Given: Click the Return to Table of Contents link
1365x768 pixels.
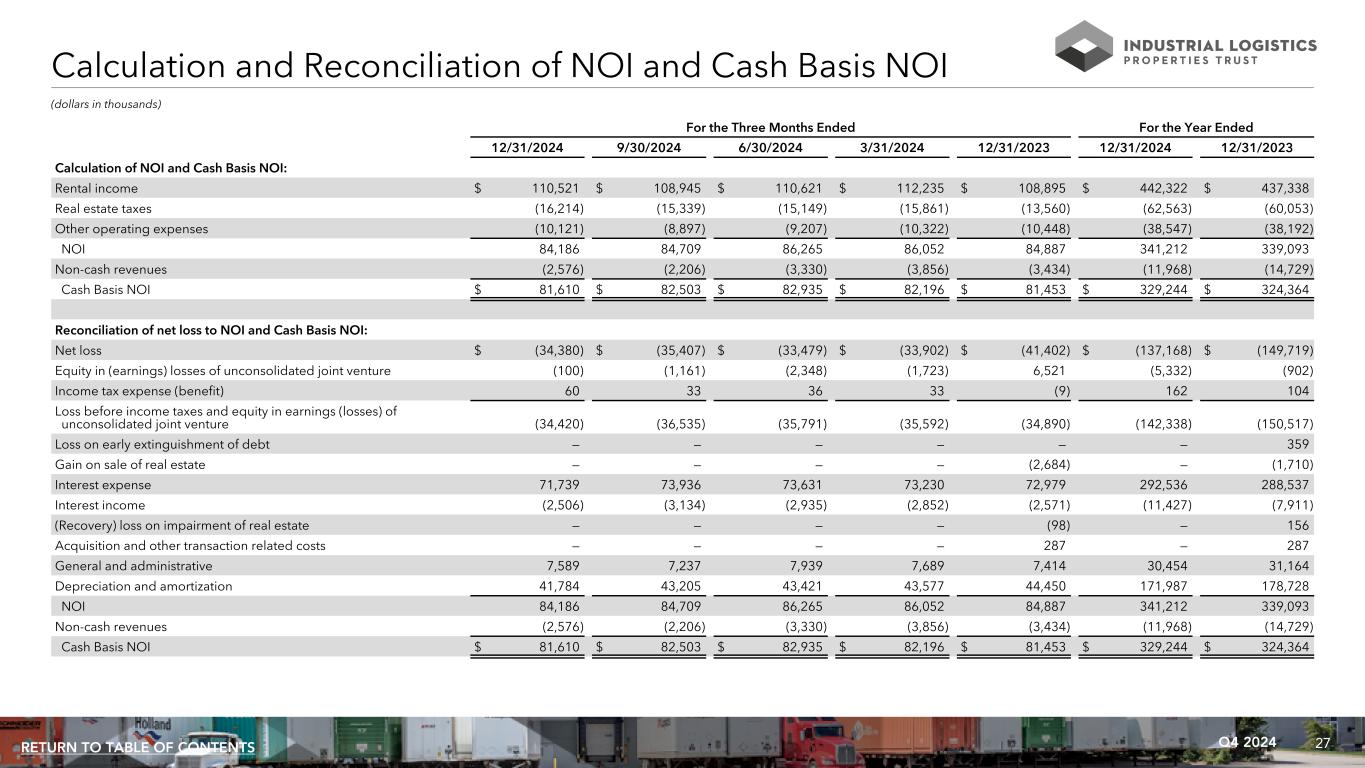Looking at the screenshot, I should coord(138,748).
